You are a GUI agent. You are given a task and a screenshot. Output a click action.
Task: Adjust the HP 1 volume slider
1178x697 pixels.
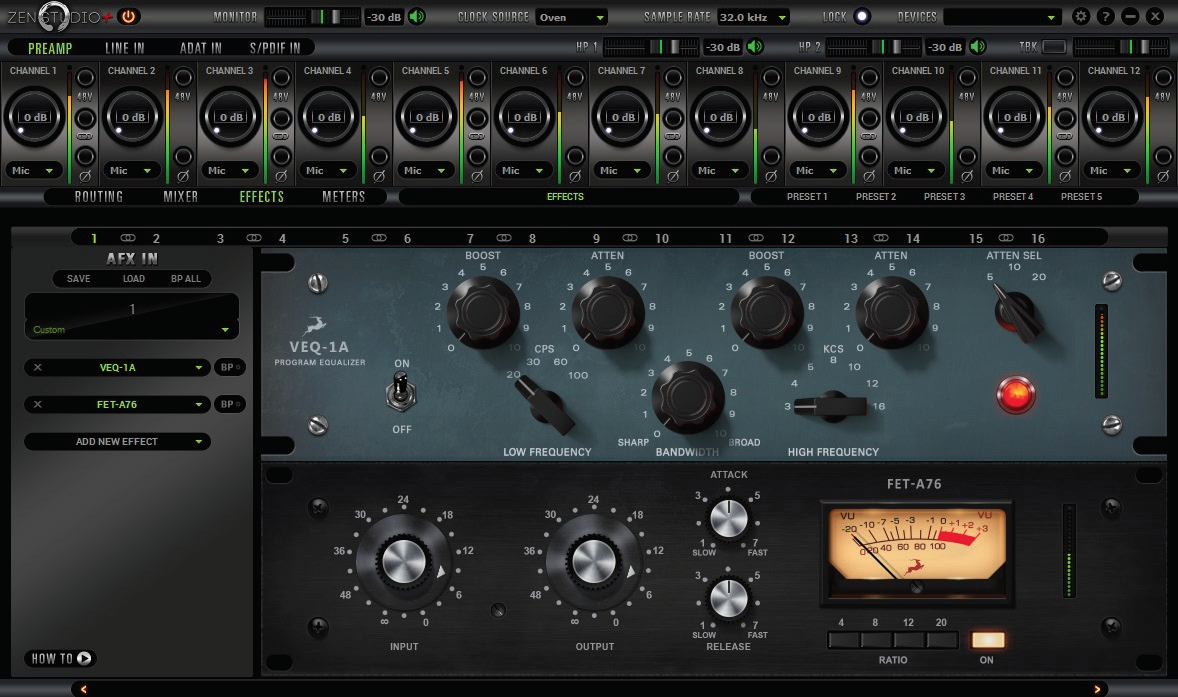click(x=651, y=47)
